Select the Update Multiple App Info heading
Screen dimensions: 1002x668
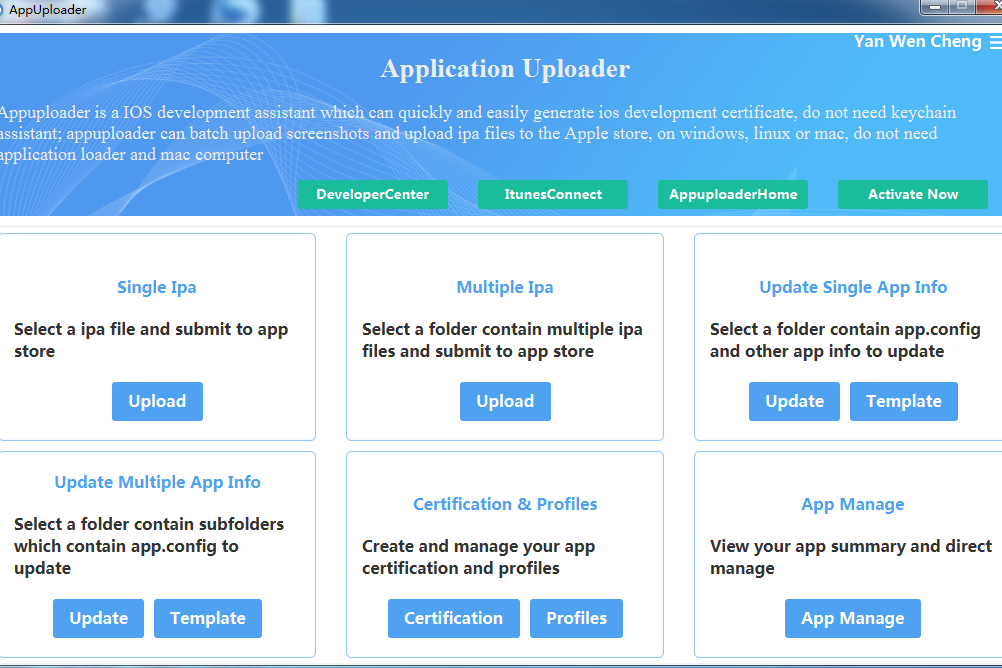point(157,483)
